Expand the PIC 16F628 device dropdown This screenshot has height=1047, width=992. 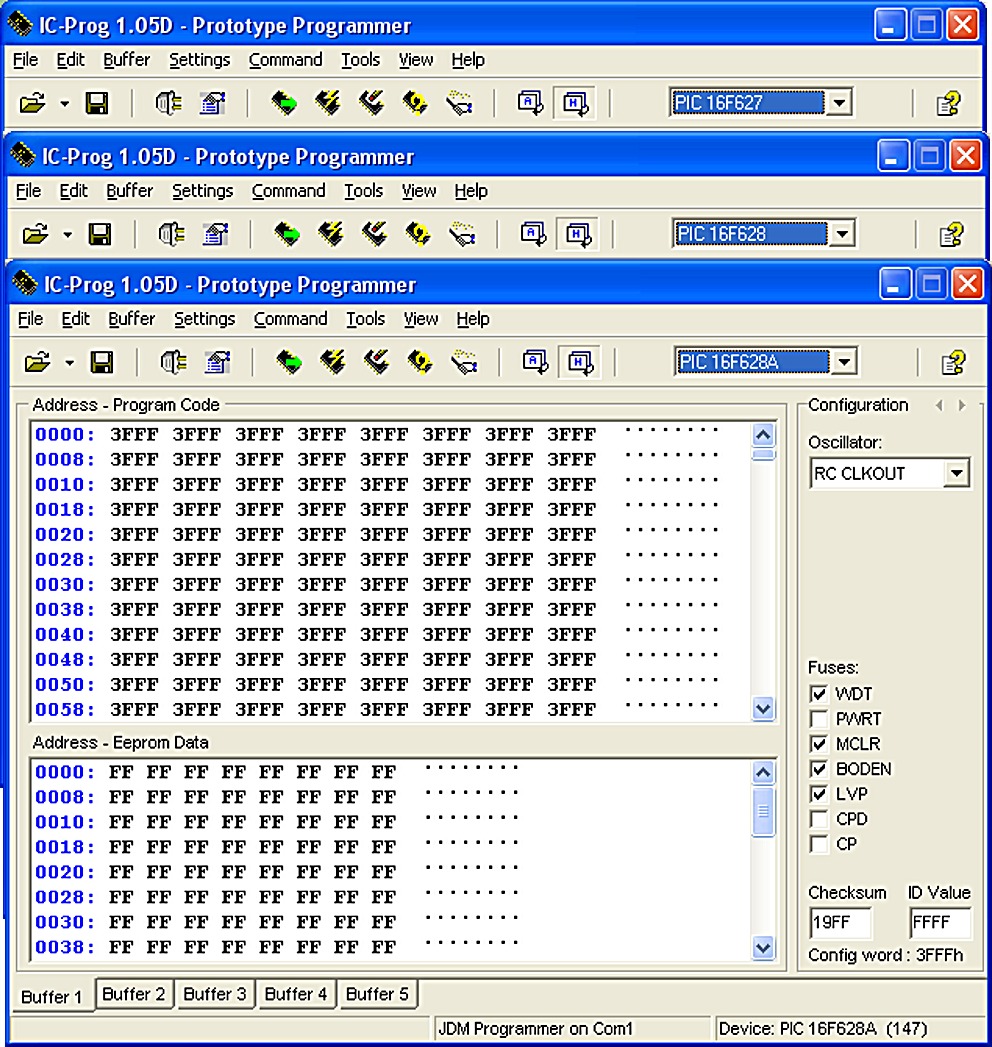coord(842,234)
